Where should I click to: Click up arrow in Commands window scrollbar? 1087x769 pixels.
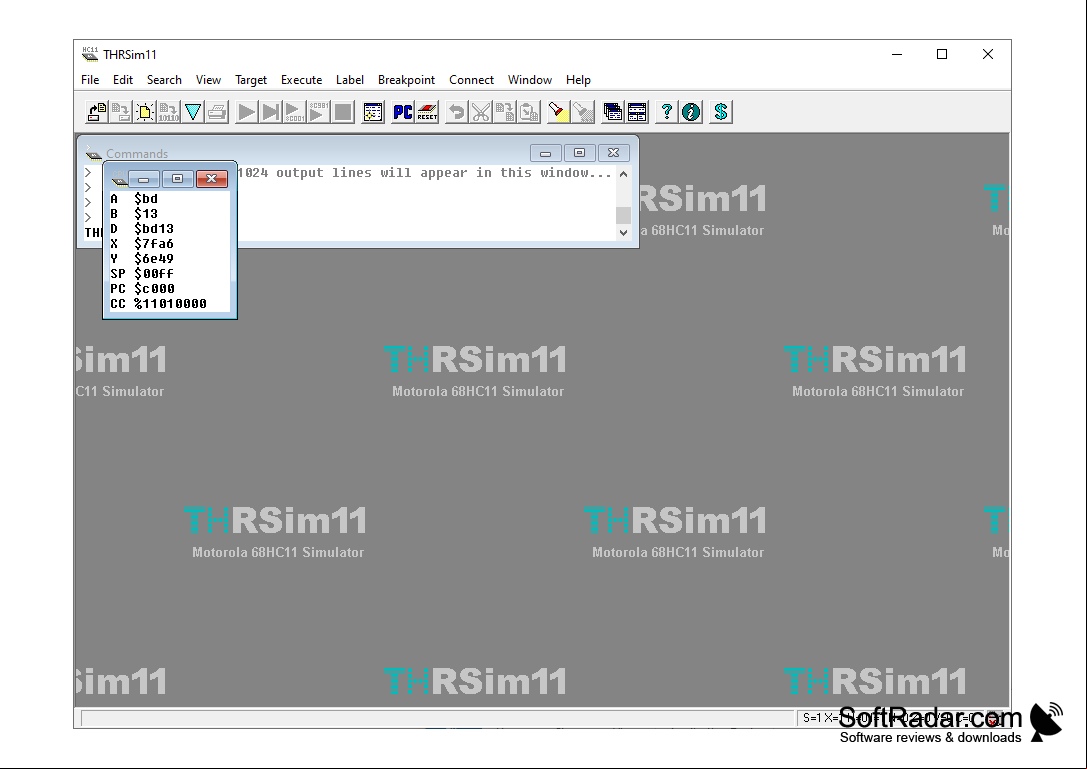click(x=623, y=174)
